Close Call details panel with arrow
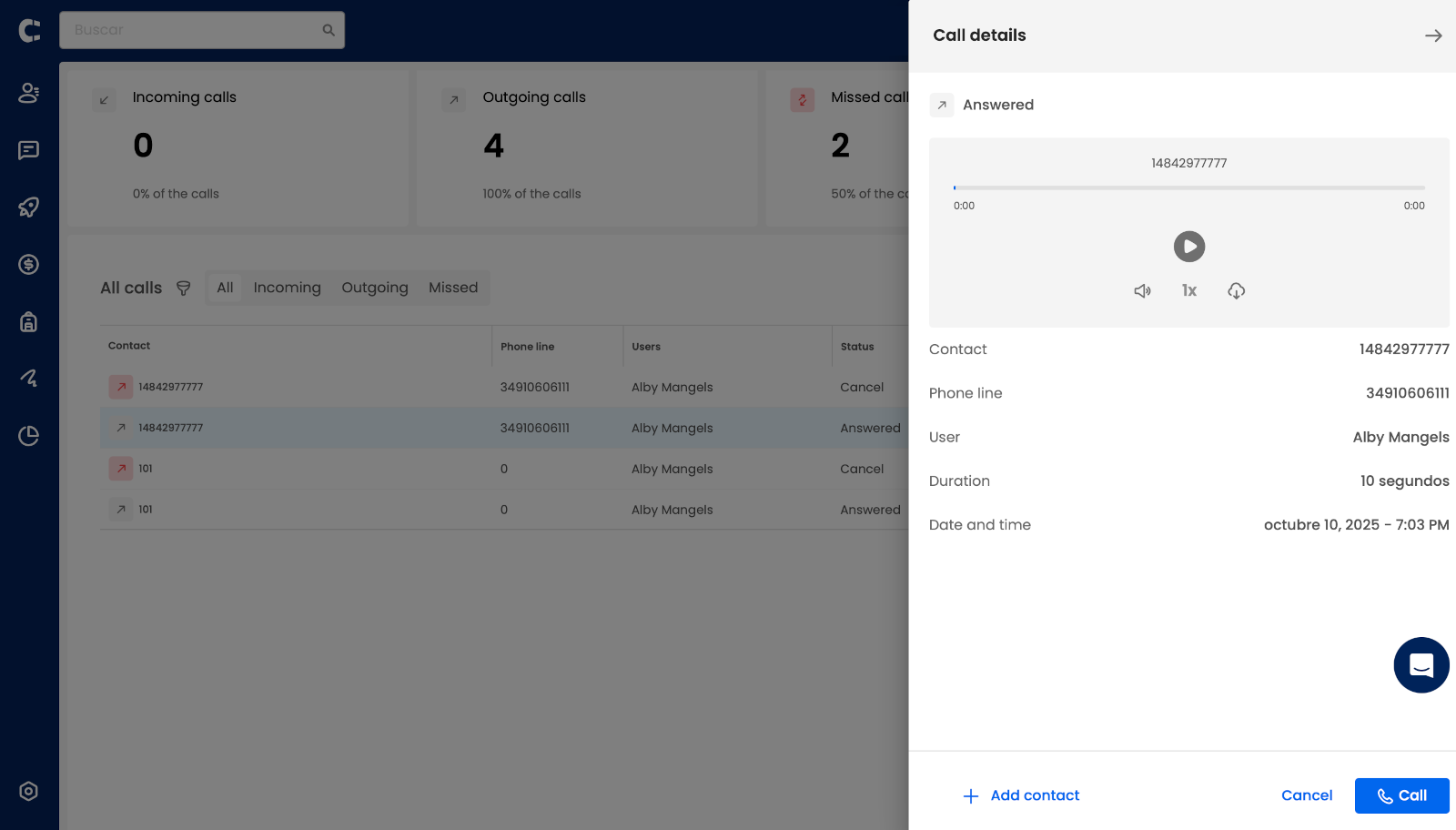This screenshot has height=830, width=1456. pyautogui.click(x=1432, y=35)
